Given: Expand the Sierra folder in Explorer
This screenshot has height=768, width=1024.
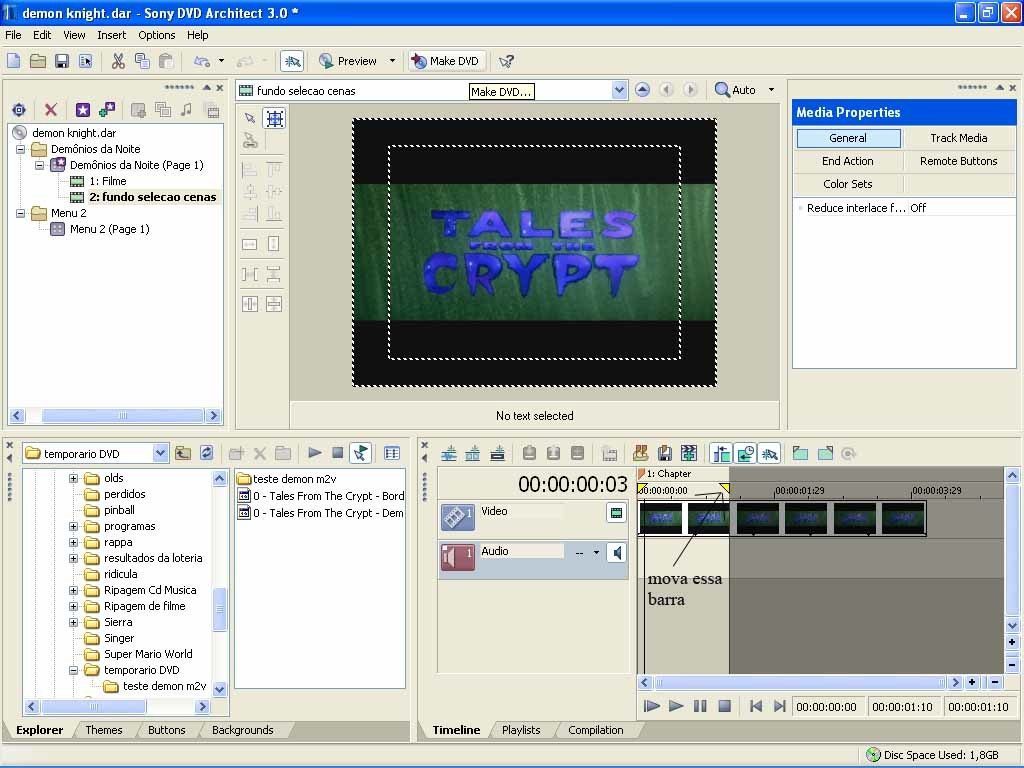Looking at the screenshot, I should tap(73, 622).
